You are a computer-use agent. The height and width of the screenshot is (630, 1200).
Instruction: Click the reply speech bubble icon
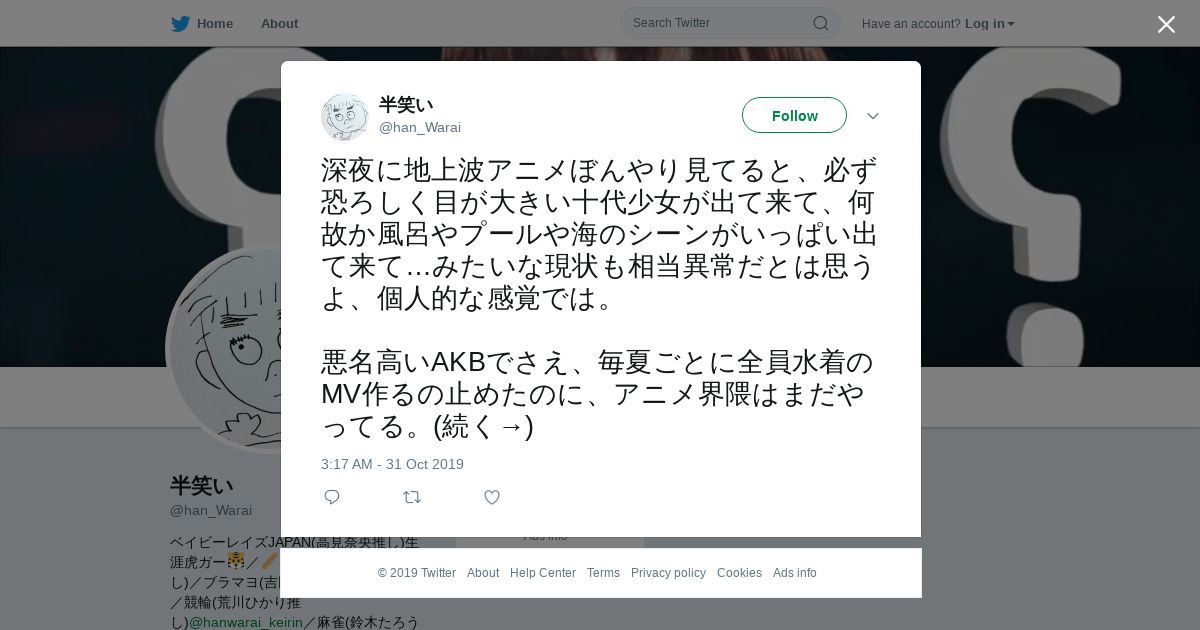332,497
